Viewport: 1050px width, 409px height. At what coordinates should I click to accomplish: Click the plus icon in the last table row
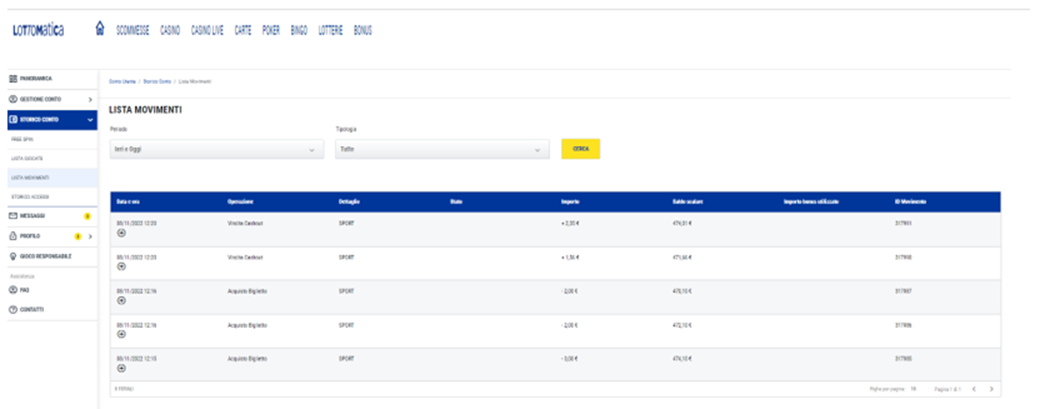pyautogui.click(x=122, y=368)
